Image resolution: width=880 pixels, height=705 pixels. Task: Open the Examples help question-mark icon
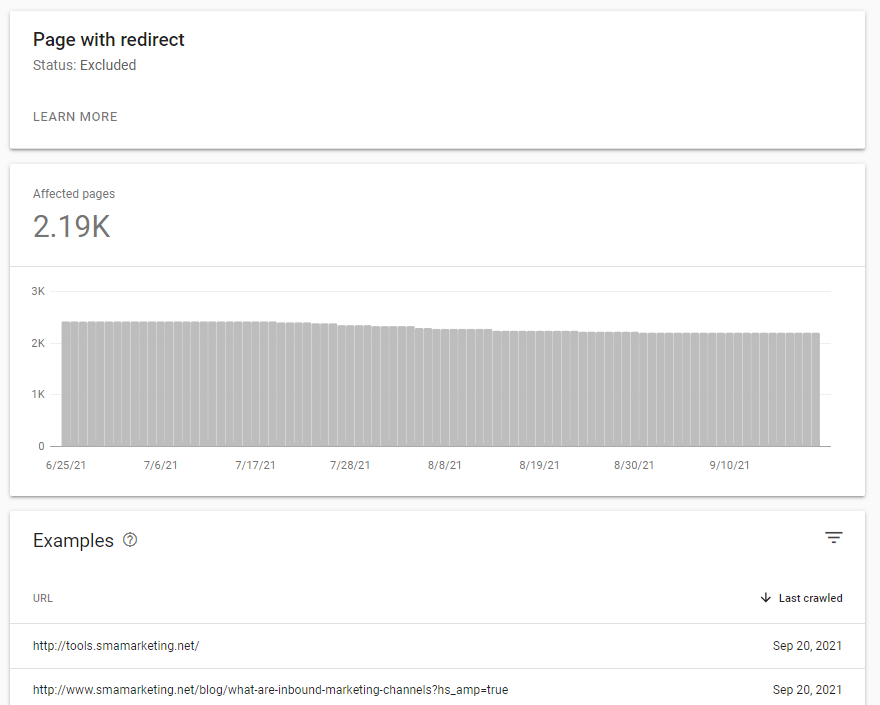130,540
